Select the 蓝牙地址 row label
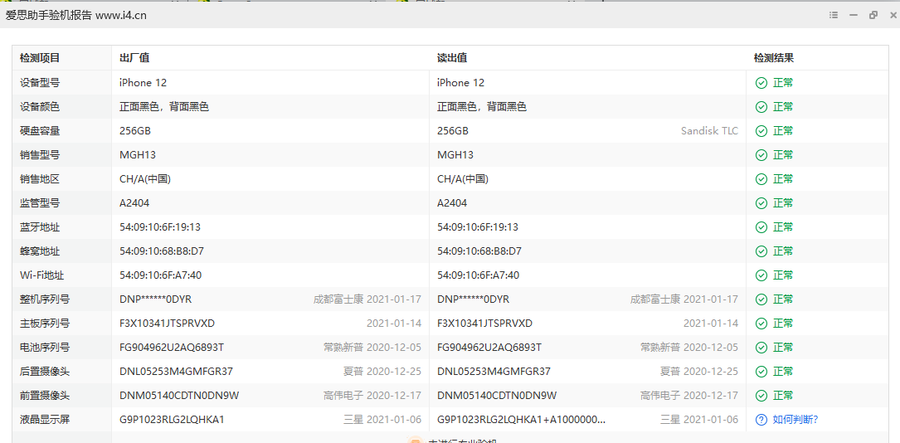 click(40, 227)
